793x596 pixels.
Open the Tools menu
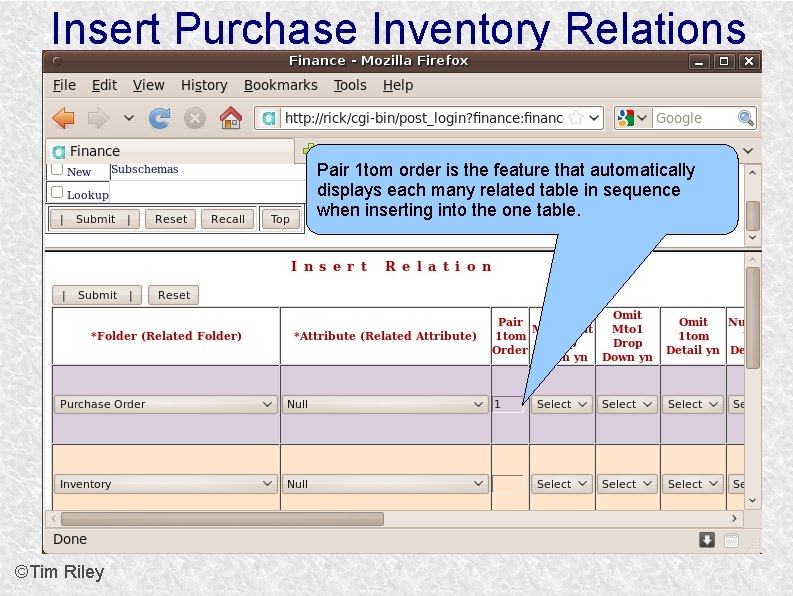pyautogui.click(x=350, y=85)
